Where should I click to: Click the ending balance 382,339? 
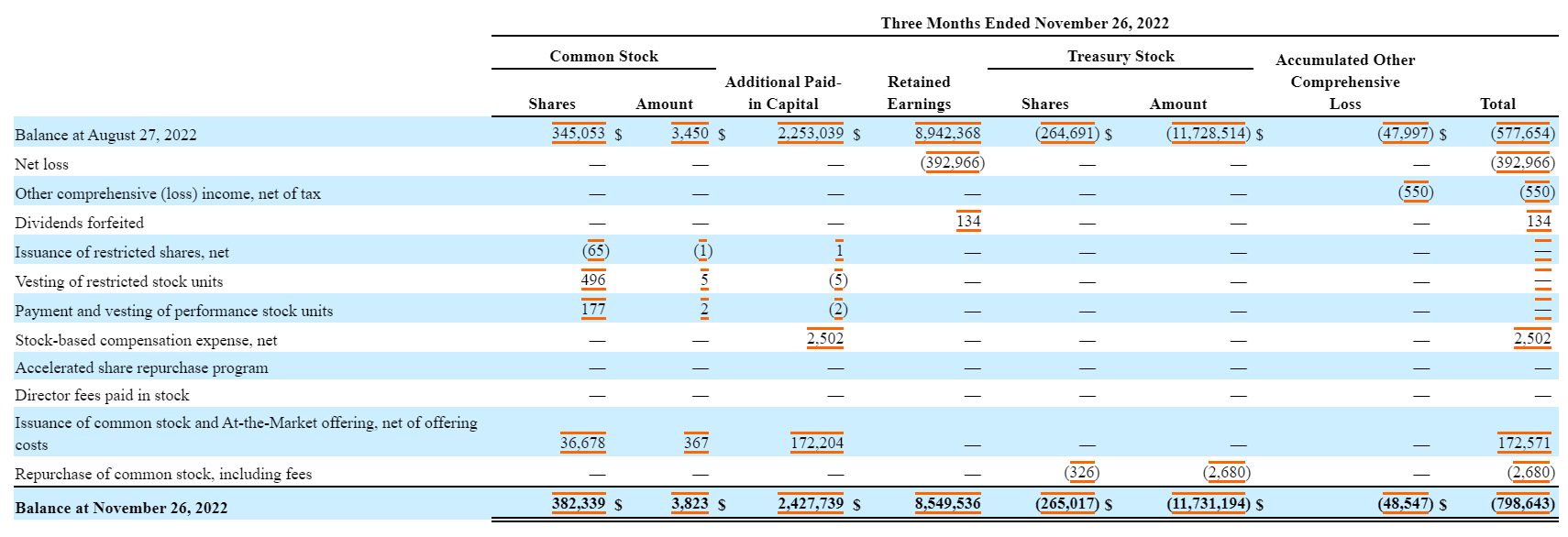coord(579,503)
